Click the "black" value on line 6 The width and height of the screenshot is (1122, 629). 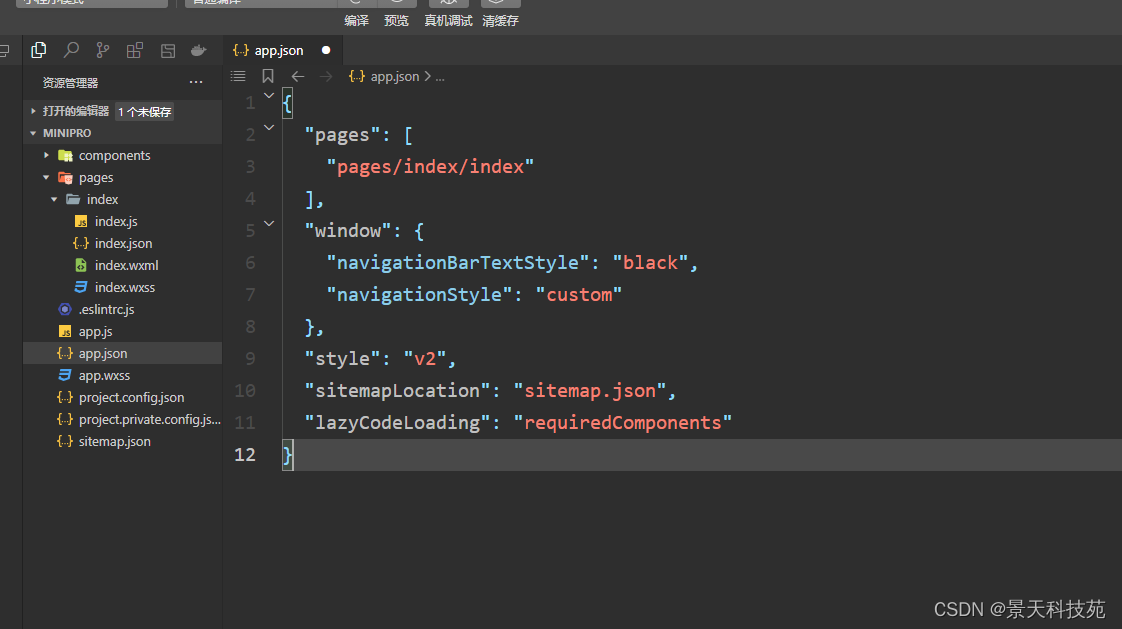(x=650, y=263)
